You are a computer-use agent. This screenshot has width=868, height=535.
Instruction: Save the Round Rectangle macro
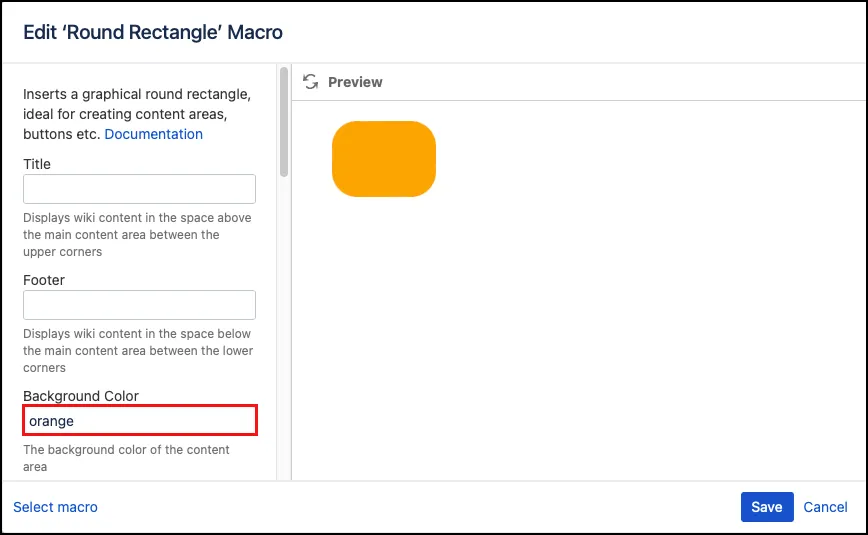(x=767, y=507)
